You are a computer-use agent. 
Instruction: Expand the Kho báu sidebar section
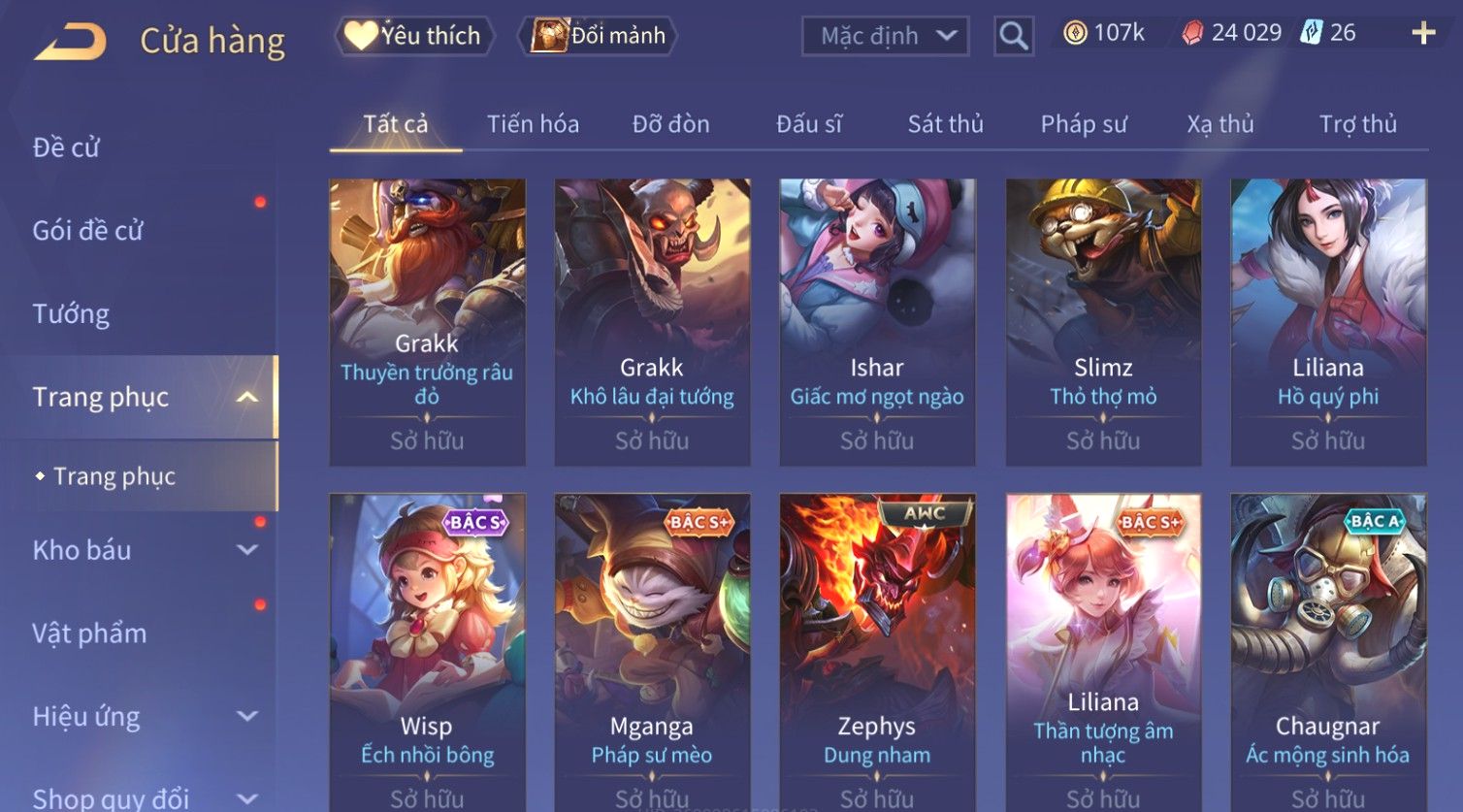[x=247, y=550]
